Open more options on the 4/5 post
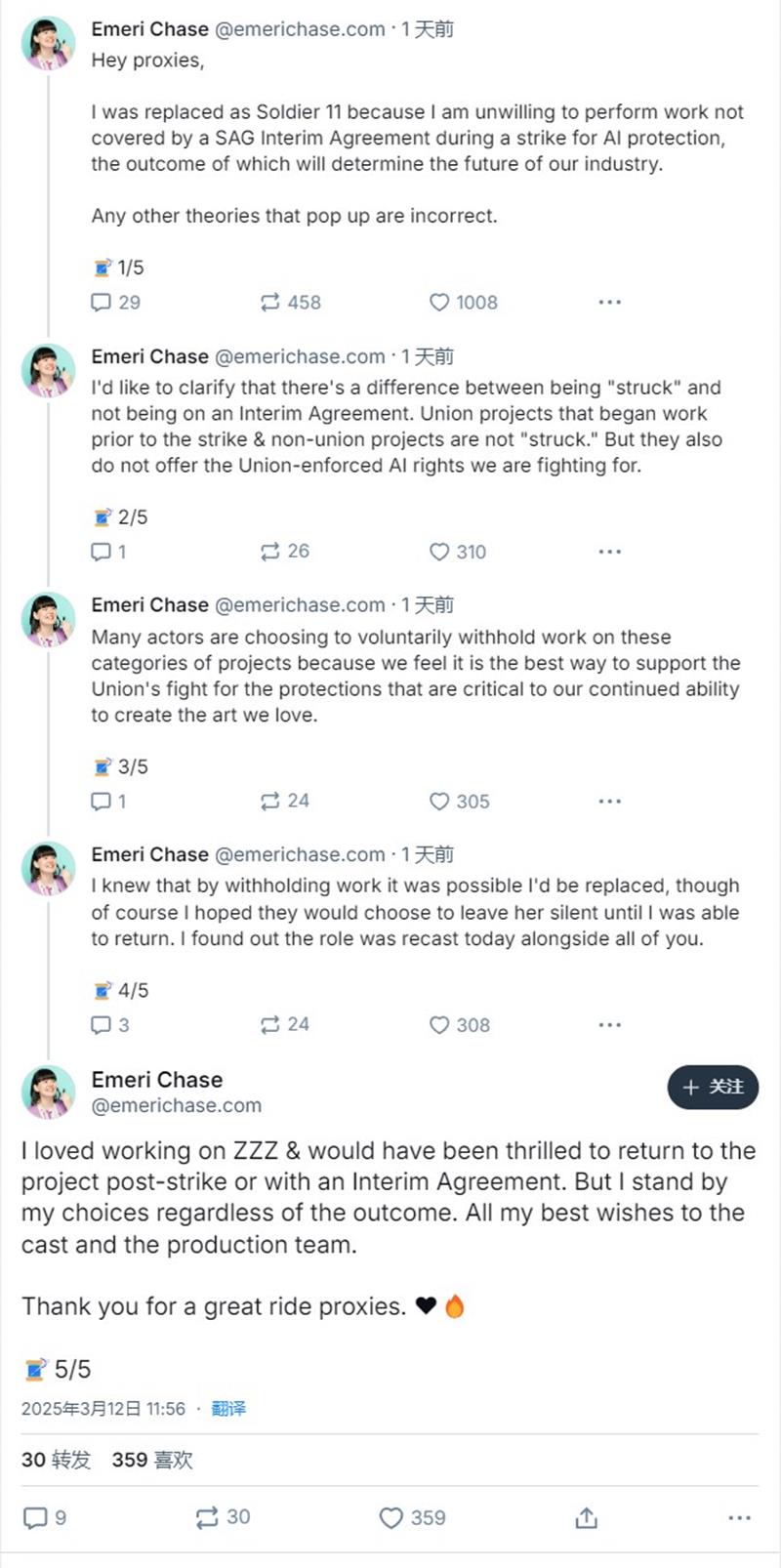This screenshot has width=781, height=1568. click(x=610, y=1025)
